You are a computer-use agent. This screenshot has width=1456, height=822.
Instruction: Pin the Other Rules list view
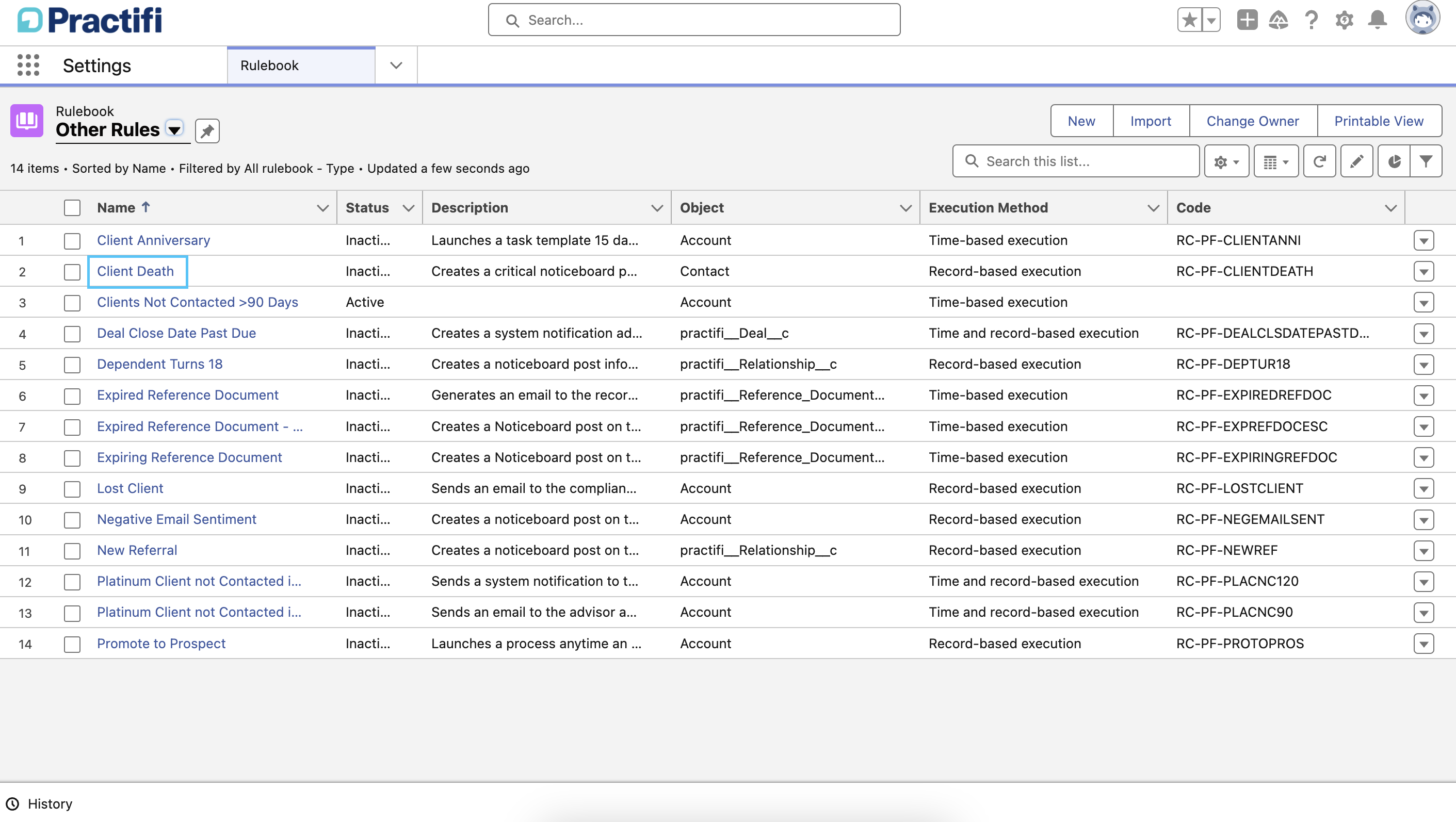pyautogui.click(x=207, y=131)
